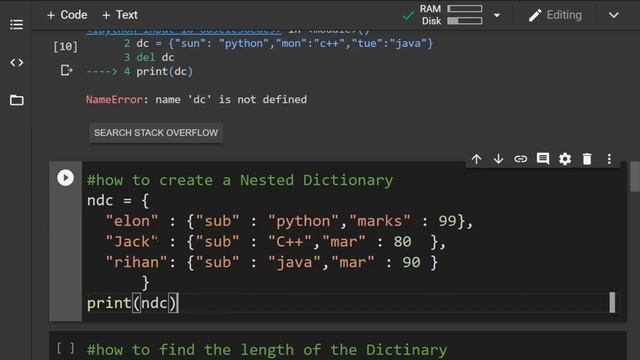Copy link to the cell
Image resolution: width=640 pixels, height=360 pixels.
point(520,159)
